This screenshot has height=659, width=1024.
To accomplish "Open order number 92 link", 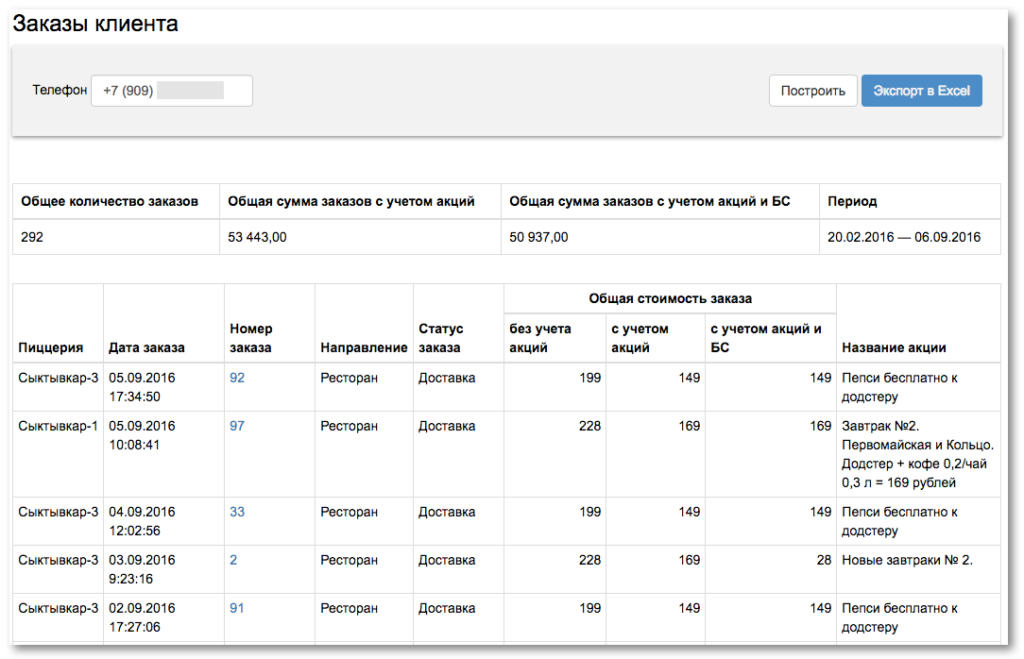I will (x=237, y=378).
